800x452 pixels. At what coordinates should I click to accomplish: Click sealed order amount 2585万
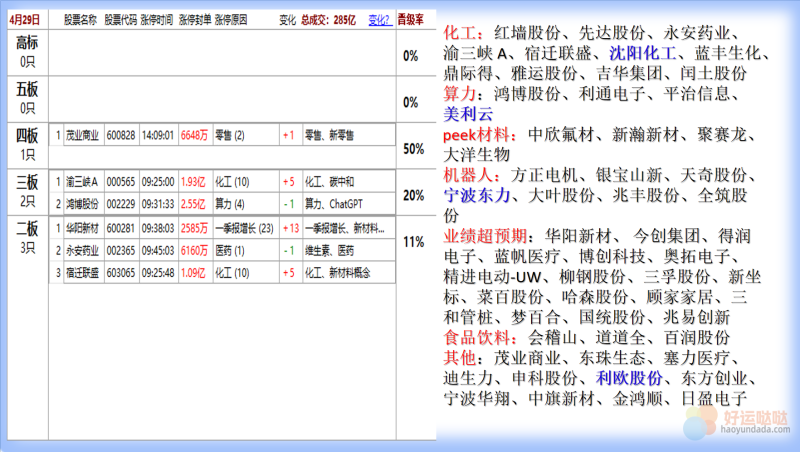pyautogui.click(x=194, y=228)
